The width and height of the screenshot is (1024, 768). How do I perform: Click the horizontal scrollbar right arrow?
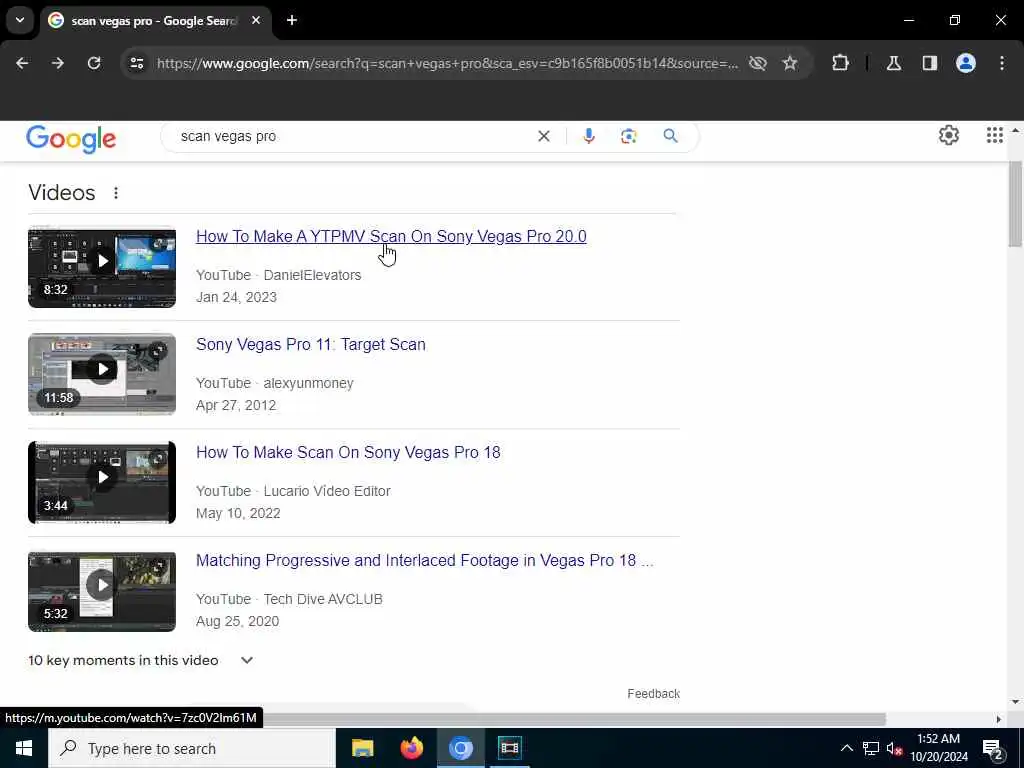[x=999, y=719]
